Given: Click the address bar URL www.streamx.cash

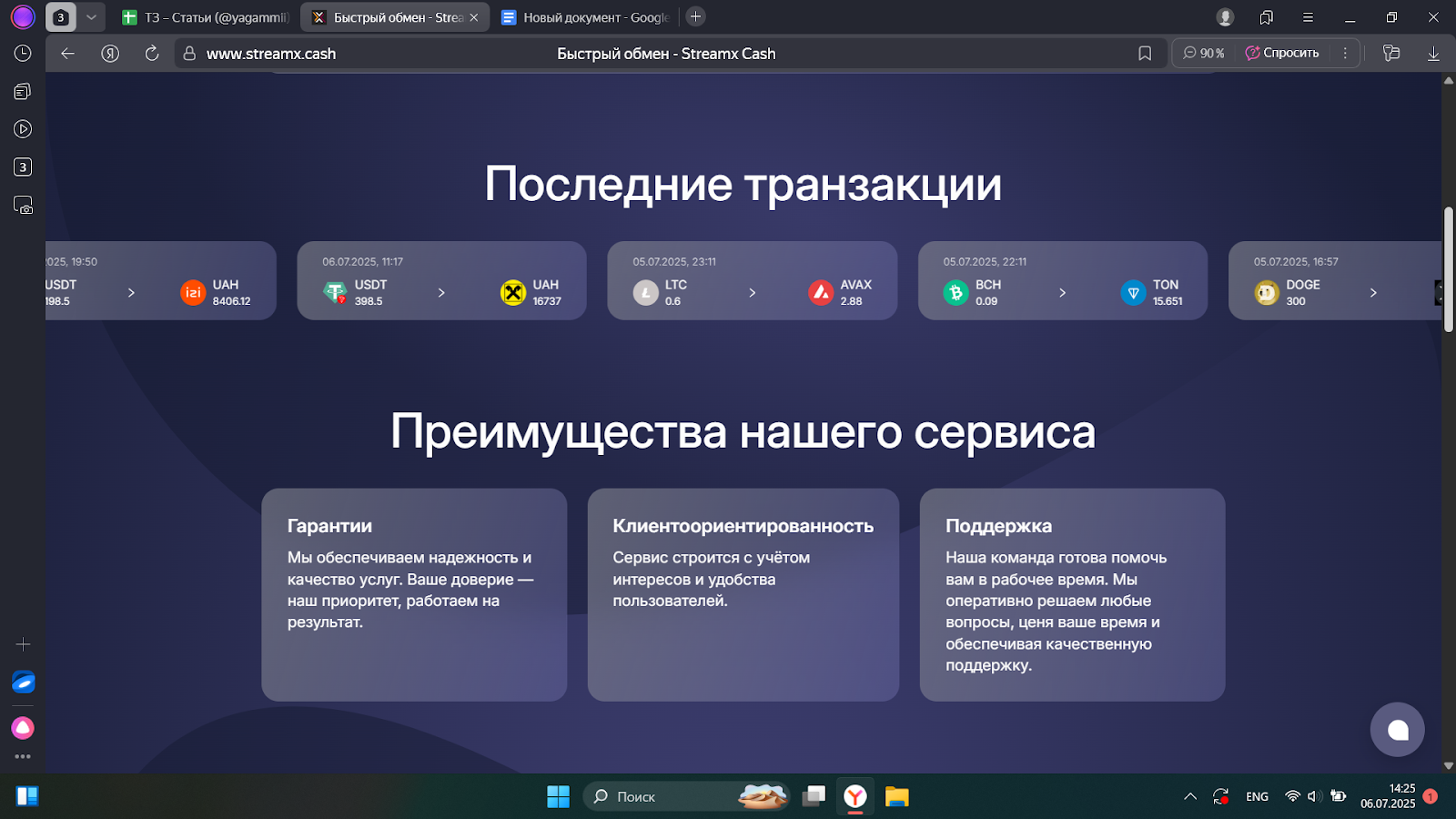Looking at the screenshot, I should (271, 54).
